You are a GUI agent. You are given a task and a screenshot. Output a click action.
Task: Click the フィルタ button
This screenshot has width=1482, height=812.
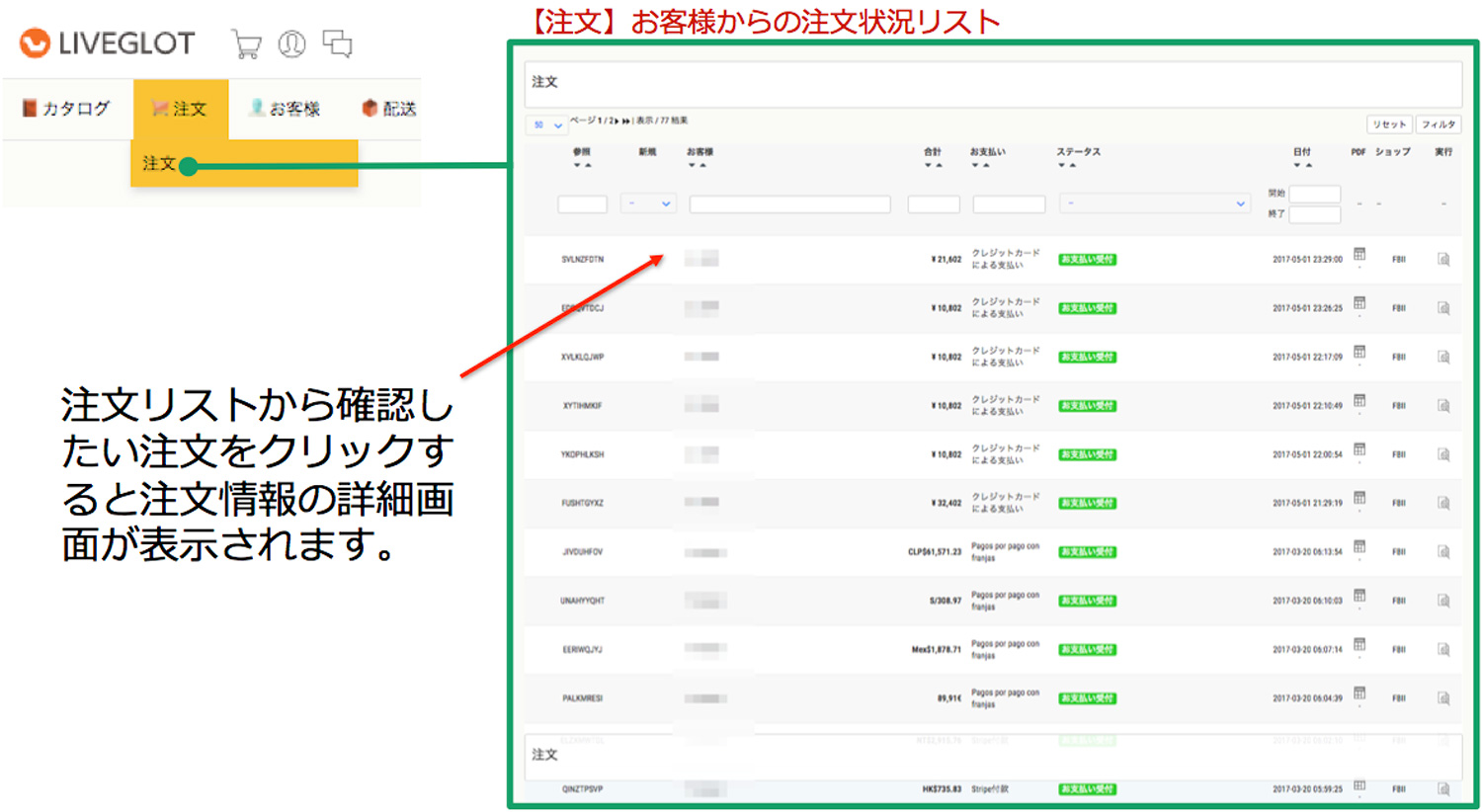[x=1439, y=124]
